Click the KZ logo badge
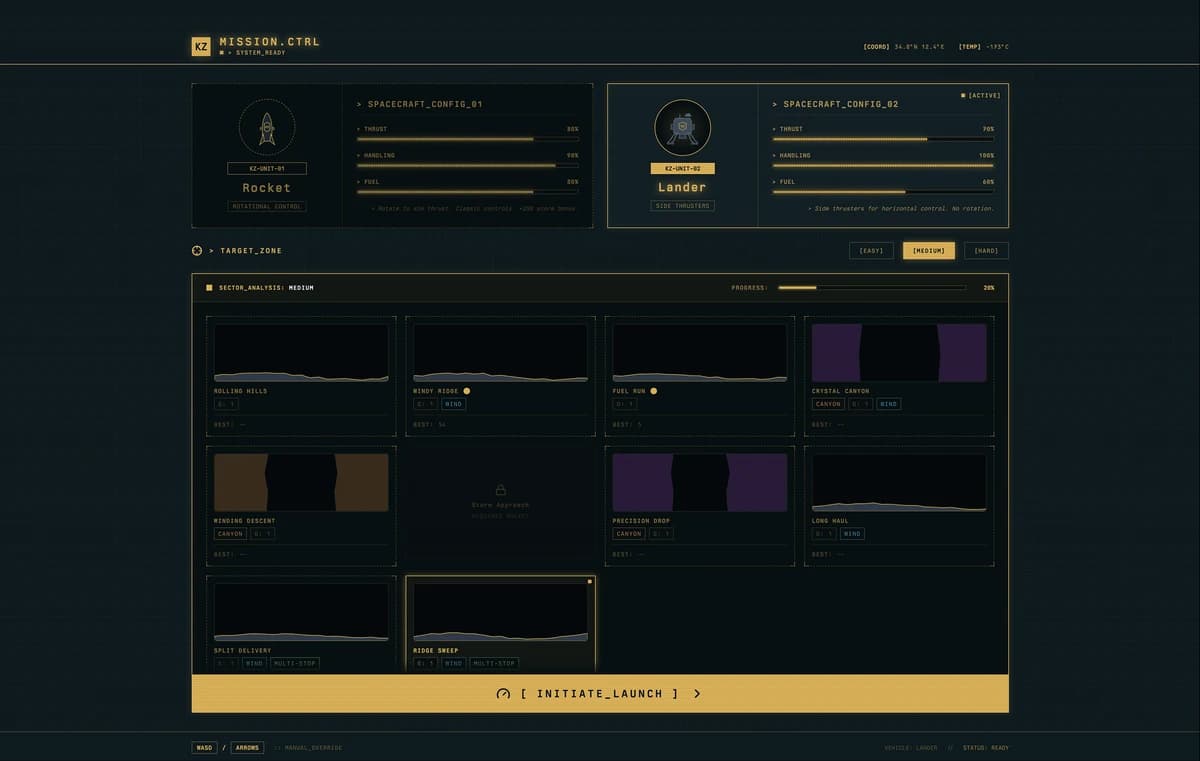 point(201,46)
